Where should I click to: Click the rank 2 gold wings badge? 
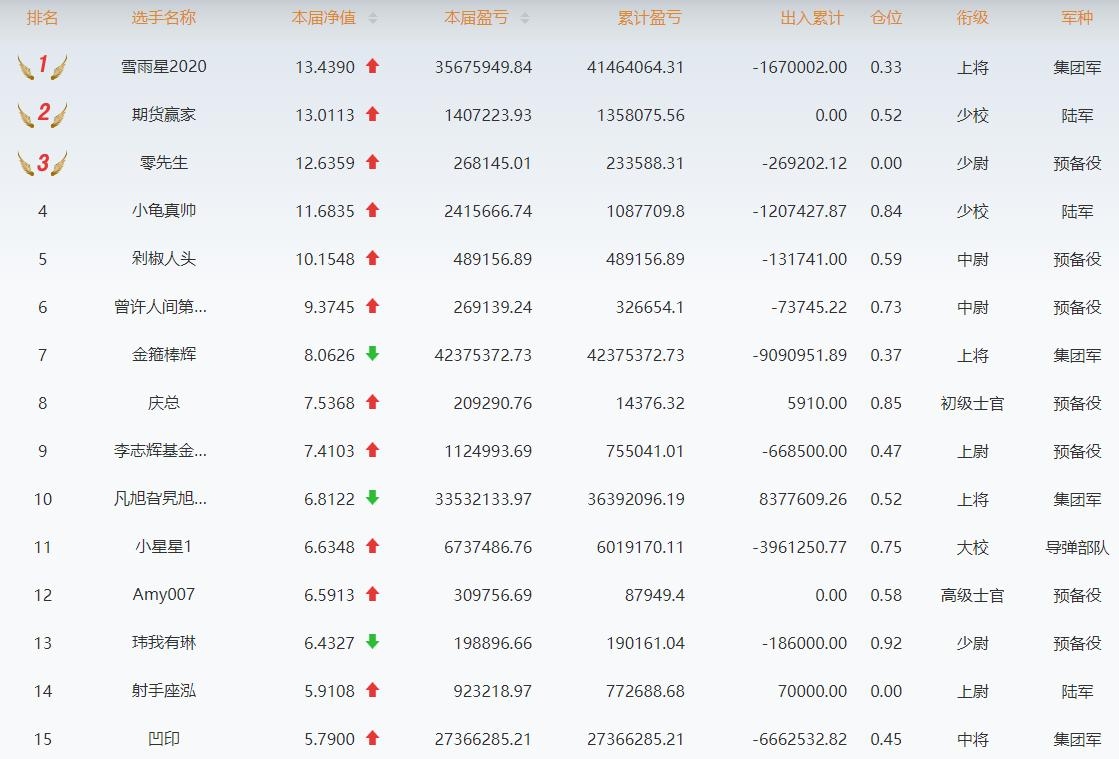[42, 115]
